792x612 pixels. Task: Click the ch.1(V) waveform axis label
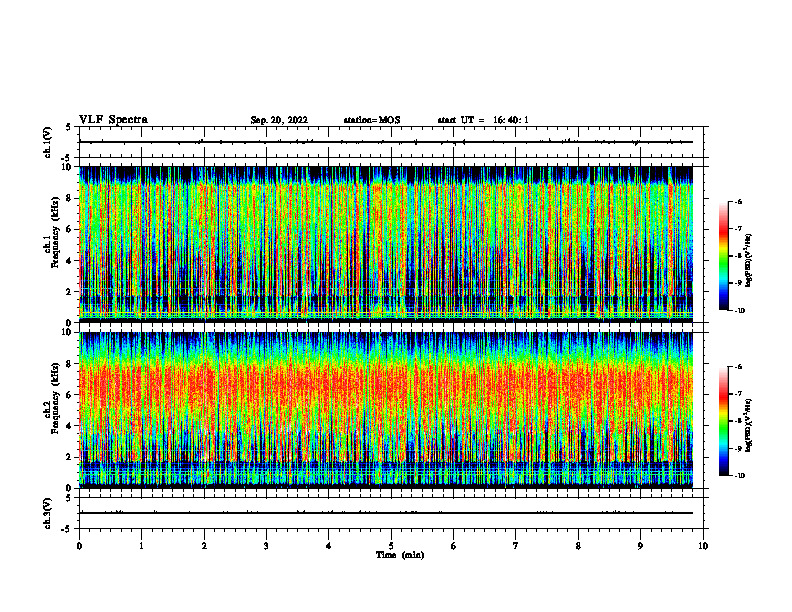tap(48, 142)
